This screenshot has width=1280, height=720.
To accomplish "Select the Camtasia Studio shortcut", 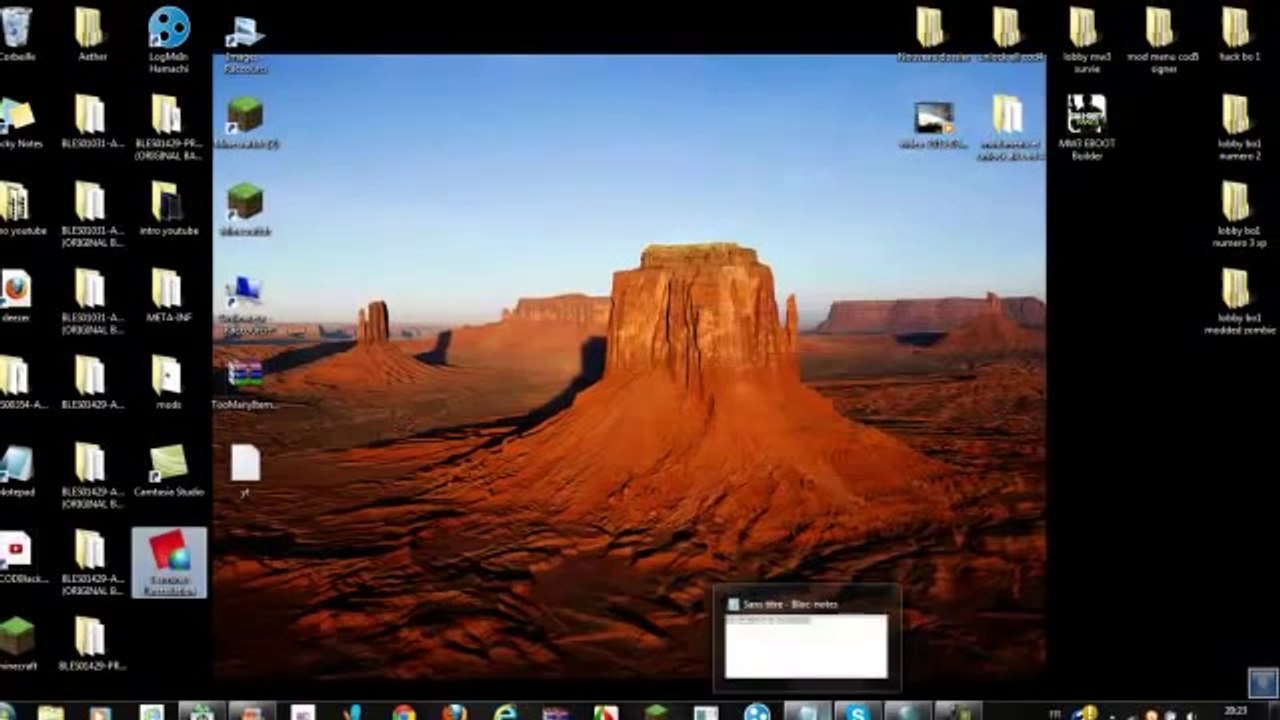I will (168, 470).
